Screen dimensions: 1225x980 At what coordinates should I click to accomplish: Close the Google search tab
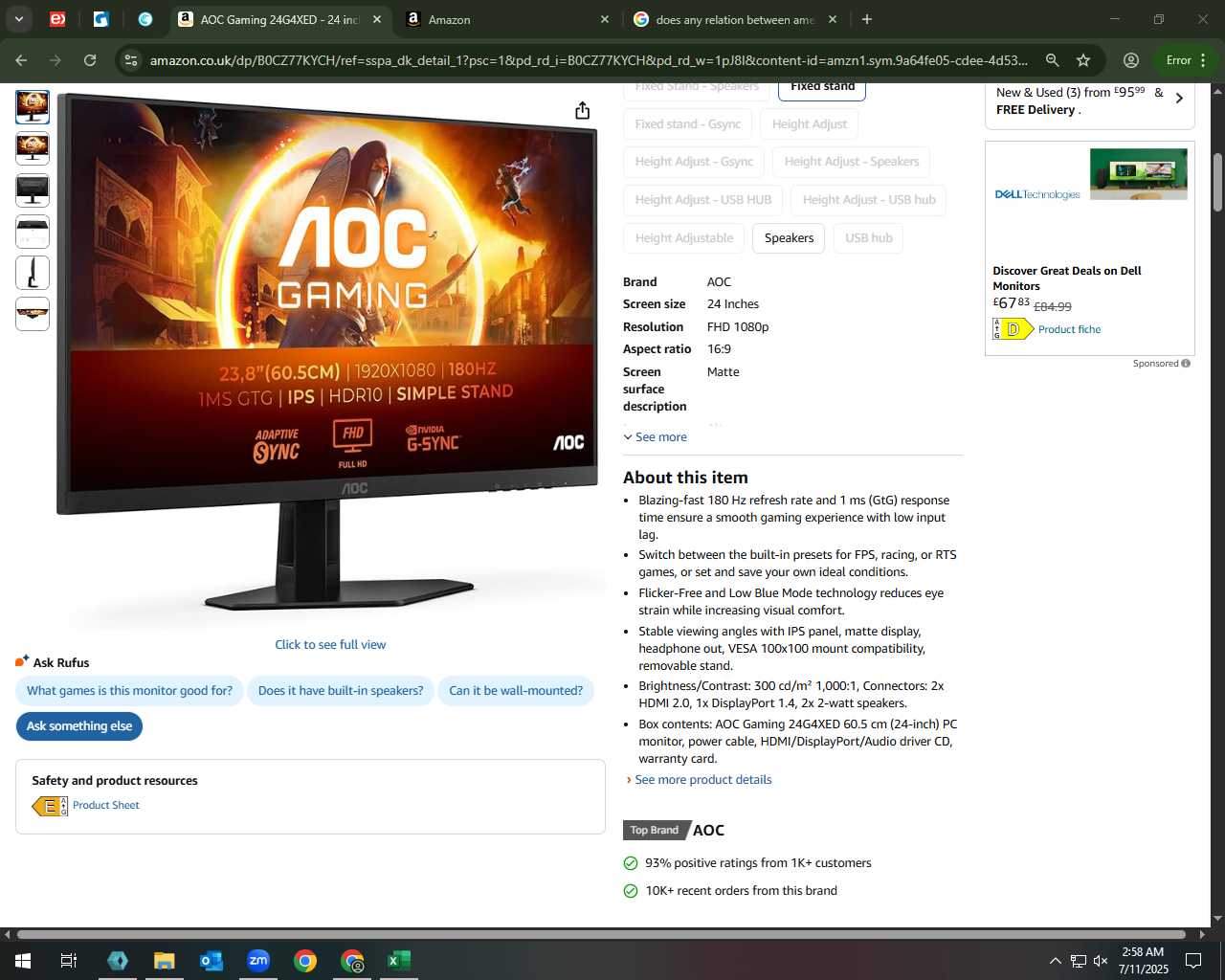click(x=833, y=19)
